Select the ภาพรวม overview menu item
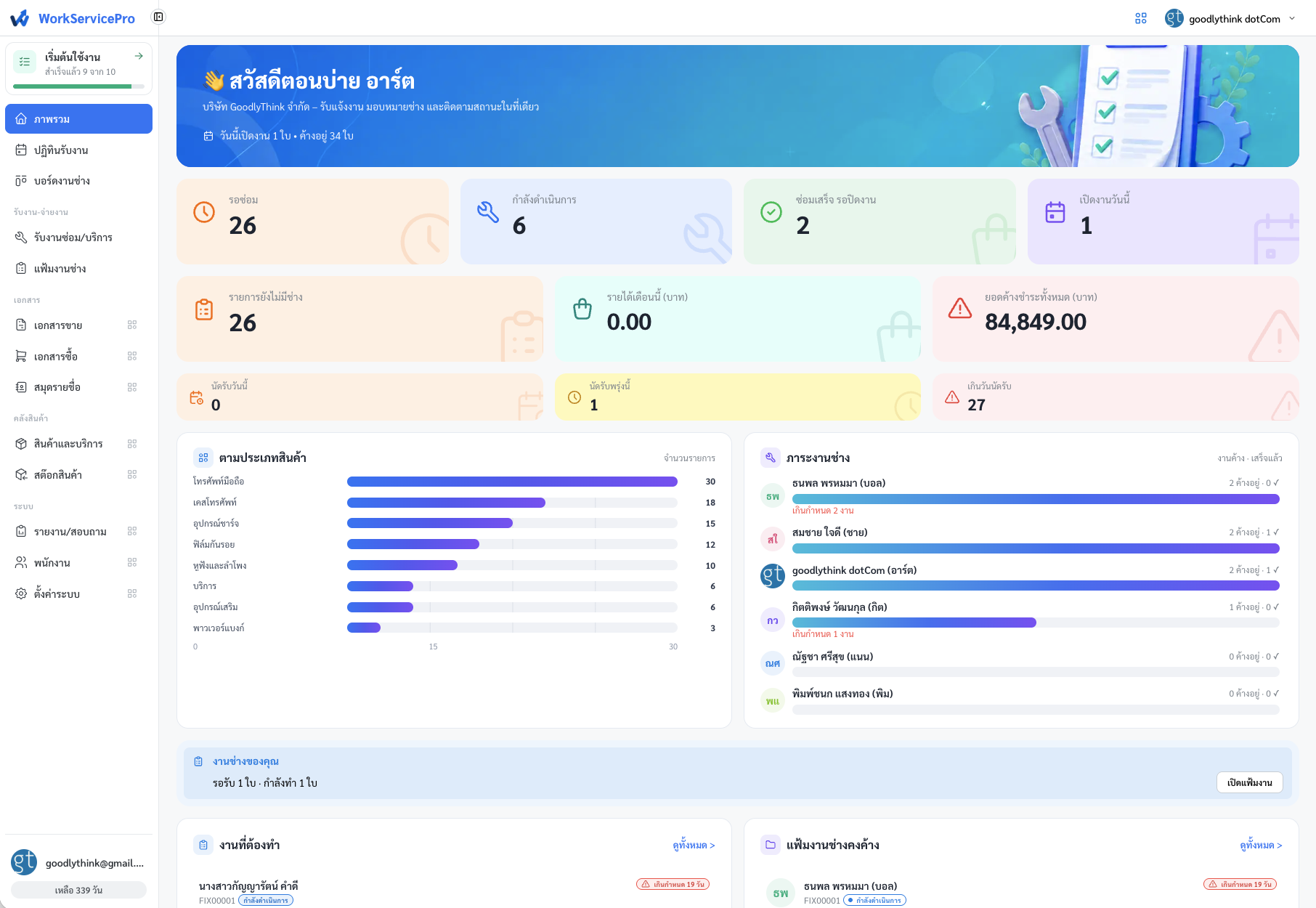This screenshot has height=908, width=1316. pos(78,118)
